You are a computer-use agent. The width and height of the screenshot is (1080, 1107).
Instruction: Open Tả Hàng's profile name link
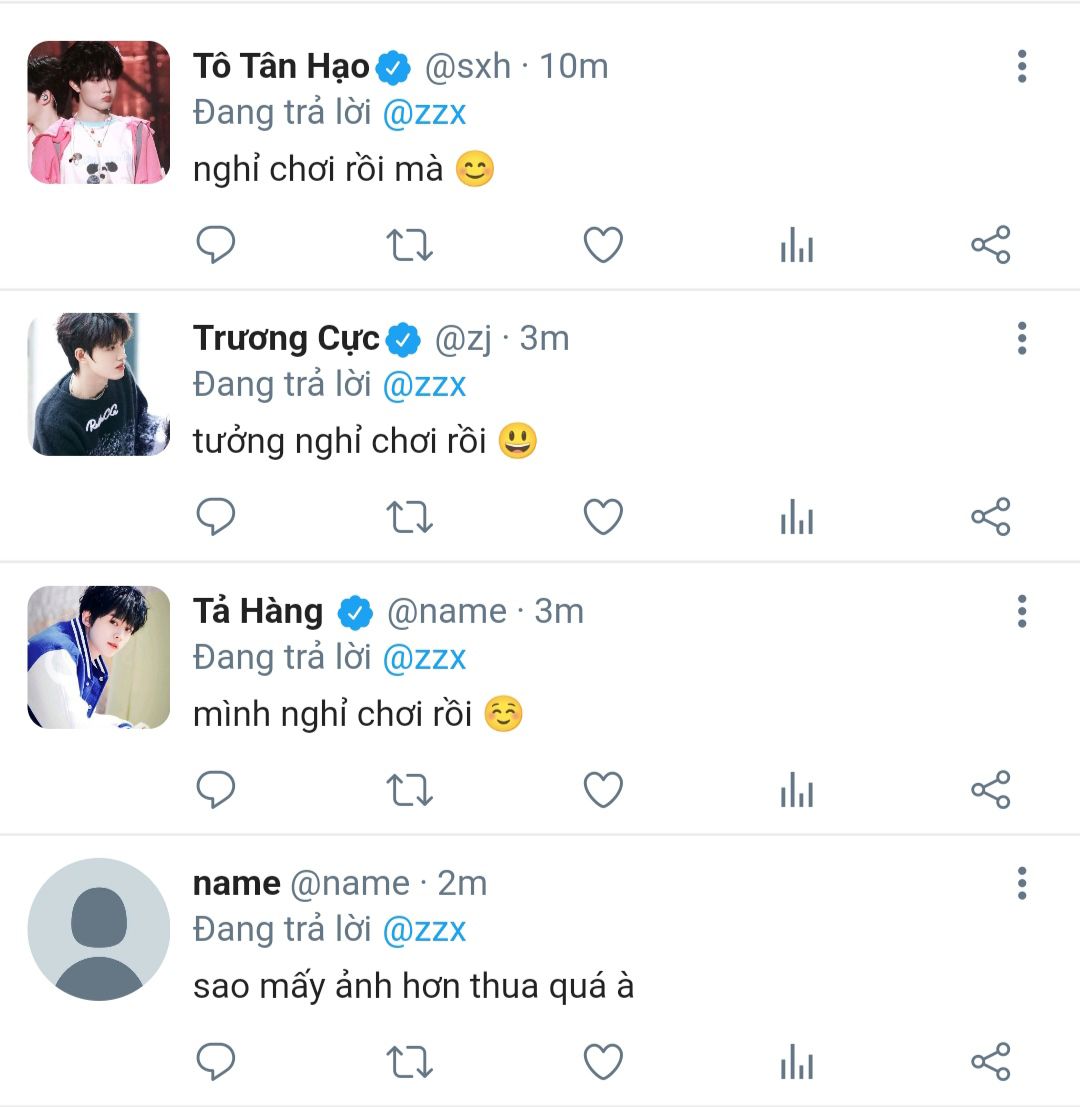click(258, 611)
